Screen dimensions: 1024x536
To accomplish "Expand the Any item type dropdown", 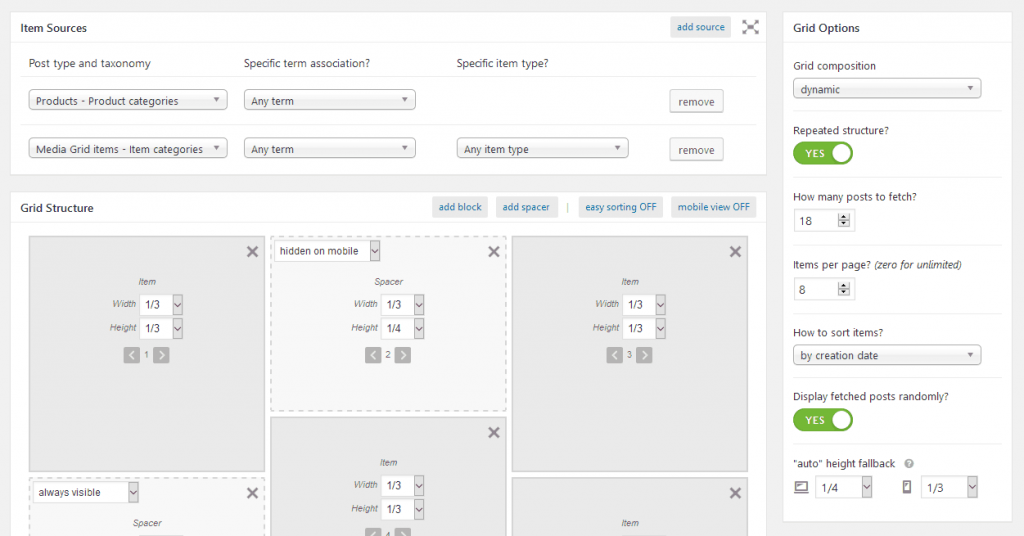I will tap(542, 149).
